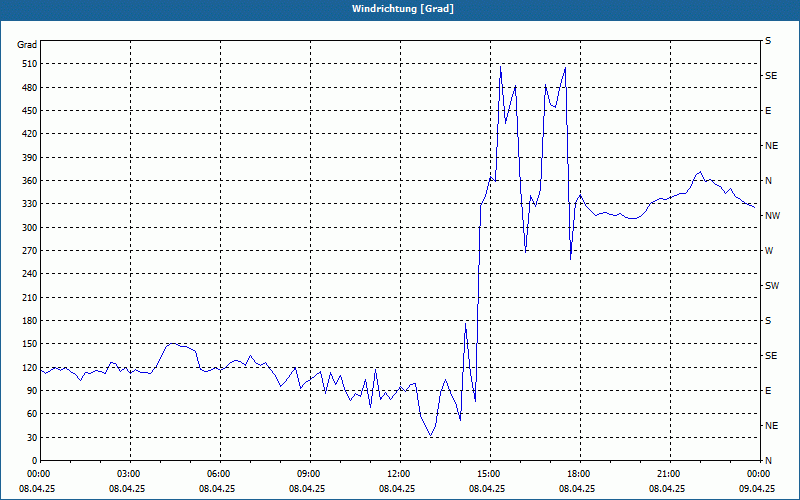Click the 330 y-axis value
This screenshot has width=800, height=500.
click(x=29, y=204)
